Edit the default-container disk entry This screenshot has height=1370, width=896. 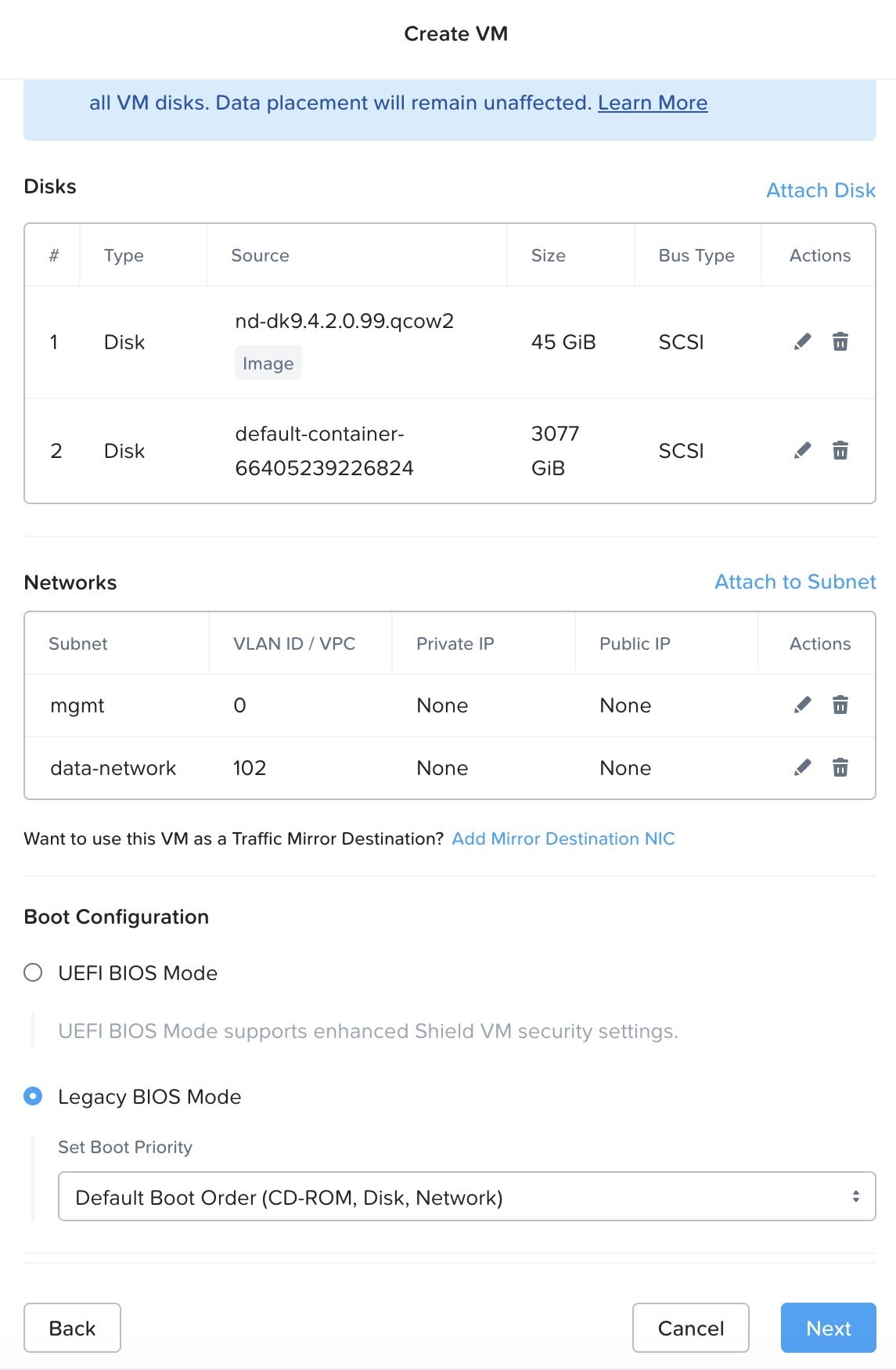point(802,451)
